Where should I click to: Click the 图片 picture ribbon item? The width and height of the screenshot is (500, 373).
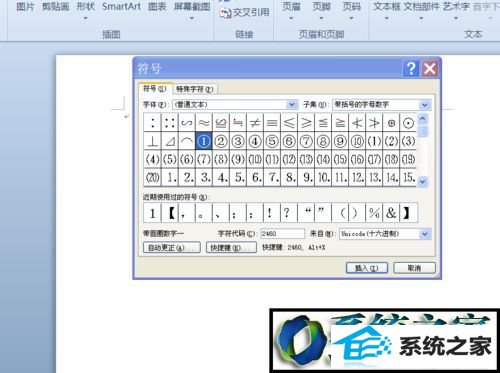(25, 7)
